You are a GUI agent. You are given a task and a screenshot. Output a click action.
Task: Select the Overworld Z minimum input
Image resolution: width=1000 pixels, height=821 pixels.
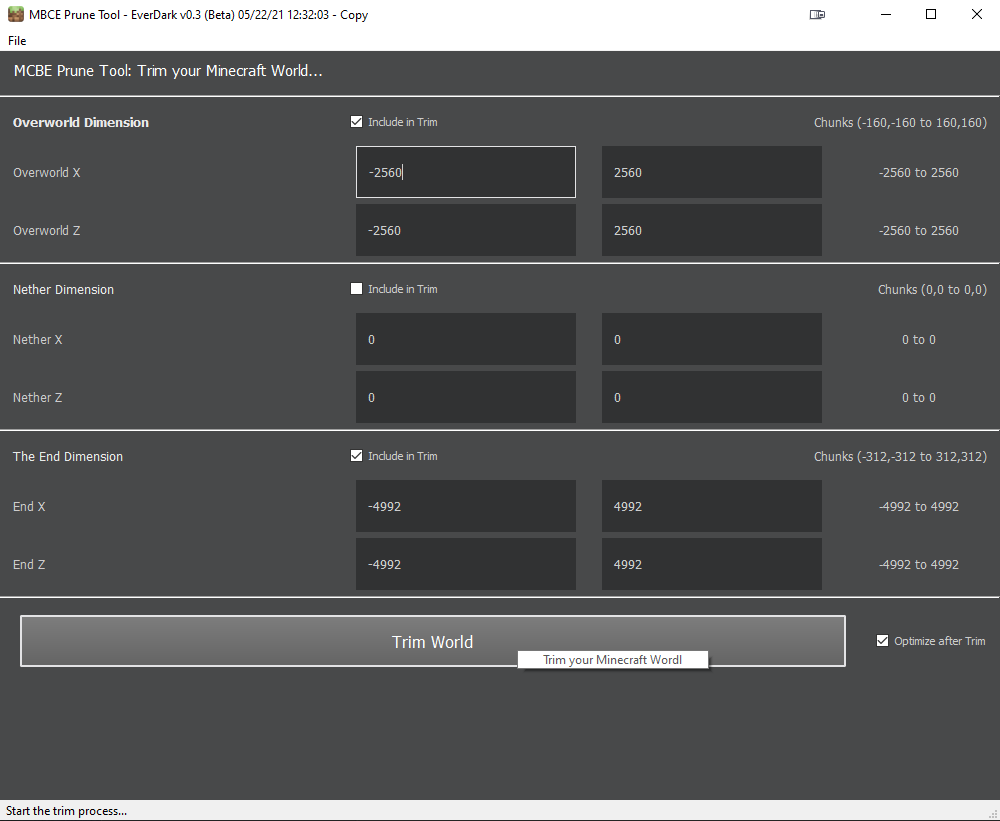click(466, 230)
